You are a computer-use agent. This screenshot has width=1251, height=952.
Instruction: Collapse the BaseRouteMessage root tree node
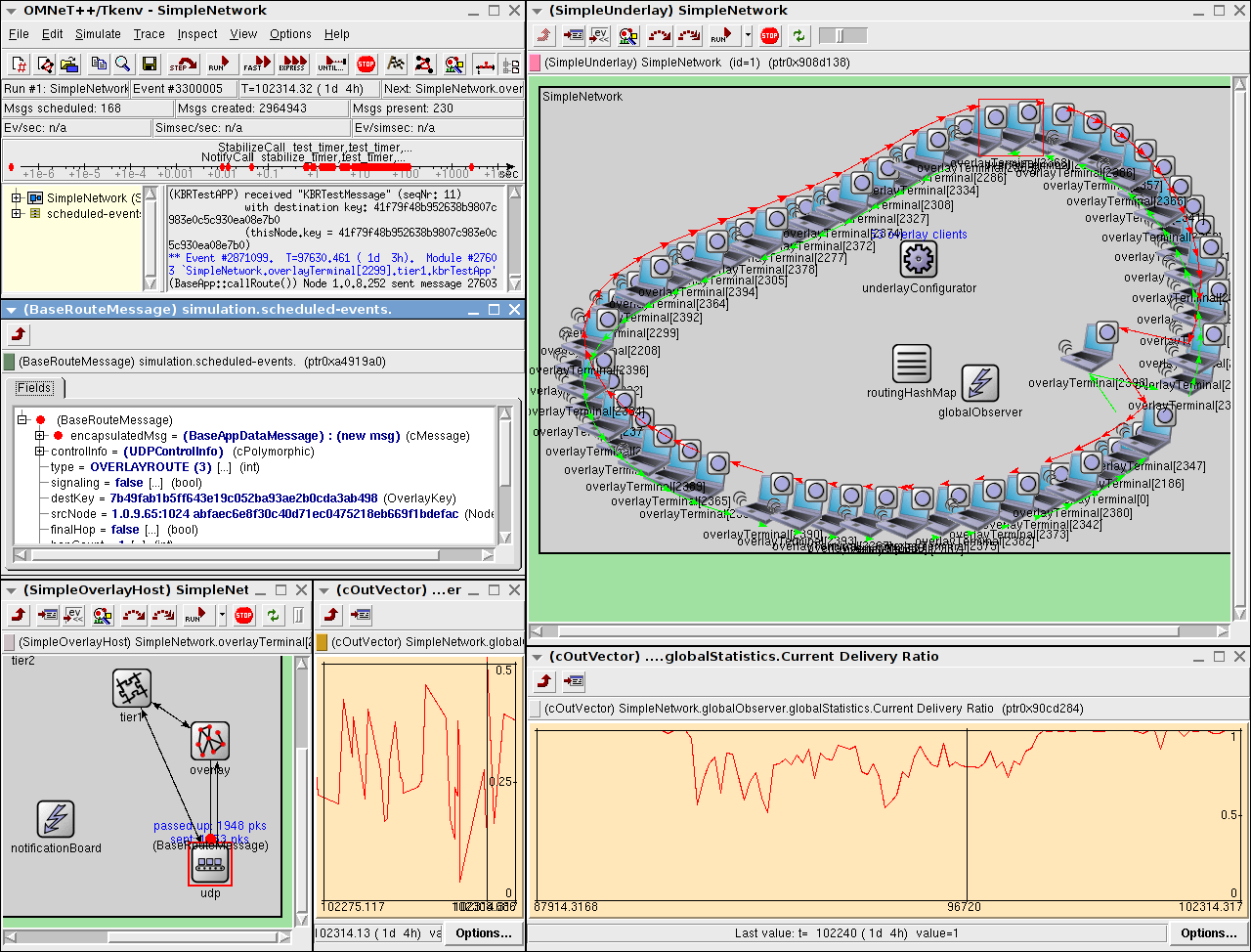22,419
